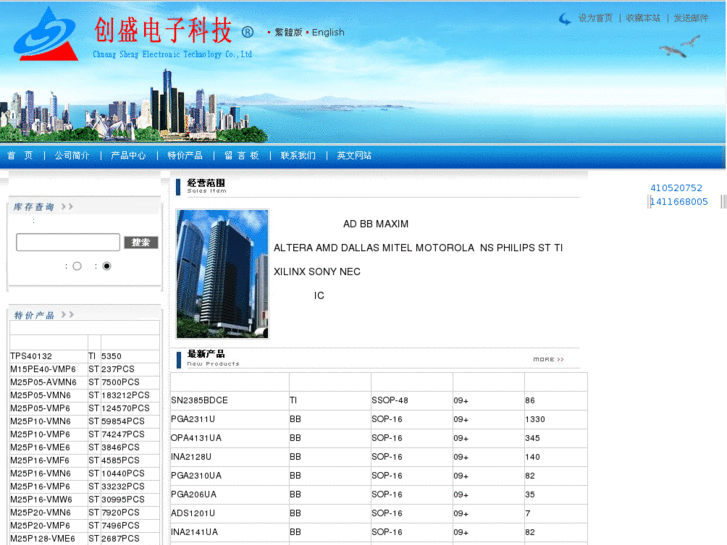Click INA2128U in new products table

[x=191, y=456]
